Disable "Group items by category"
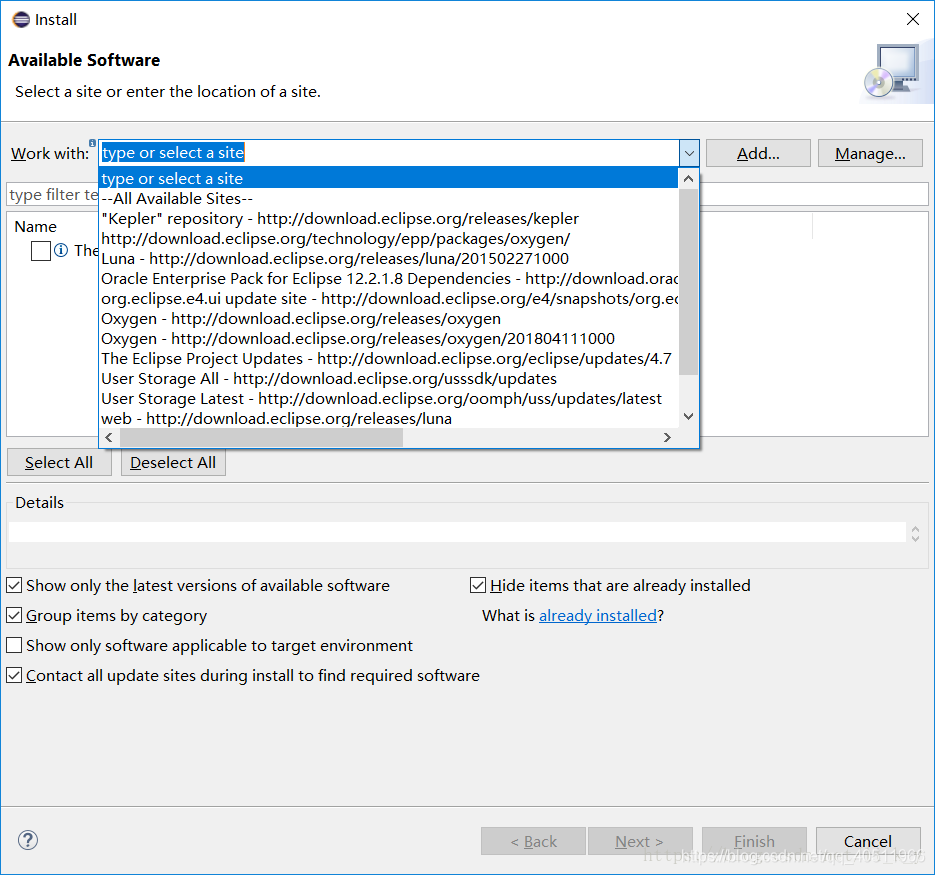Screen dimensions: 935x875 [14, 615]
